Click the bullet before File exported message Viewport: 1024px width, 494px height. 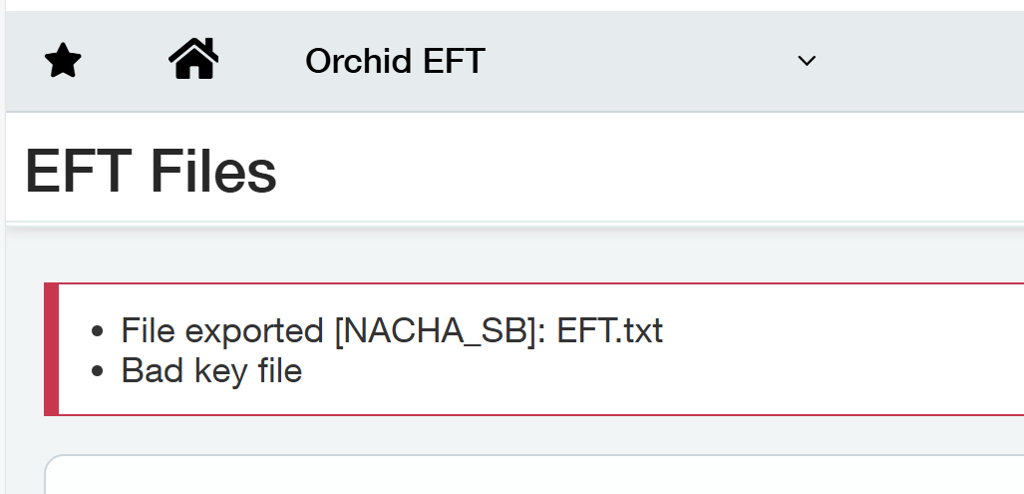pyautogui.click(x=97, y=331)
